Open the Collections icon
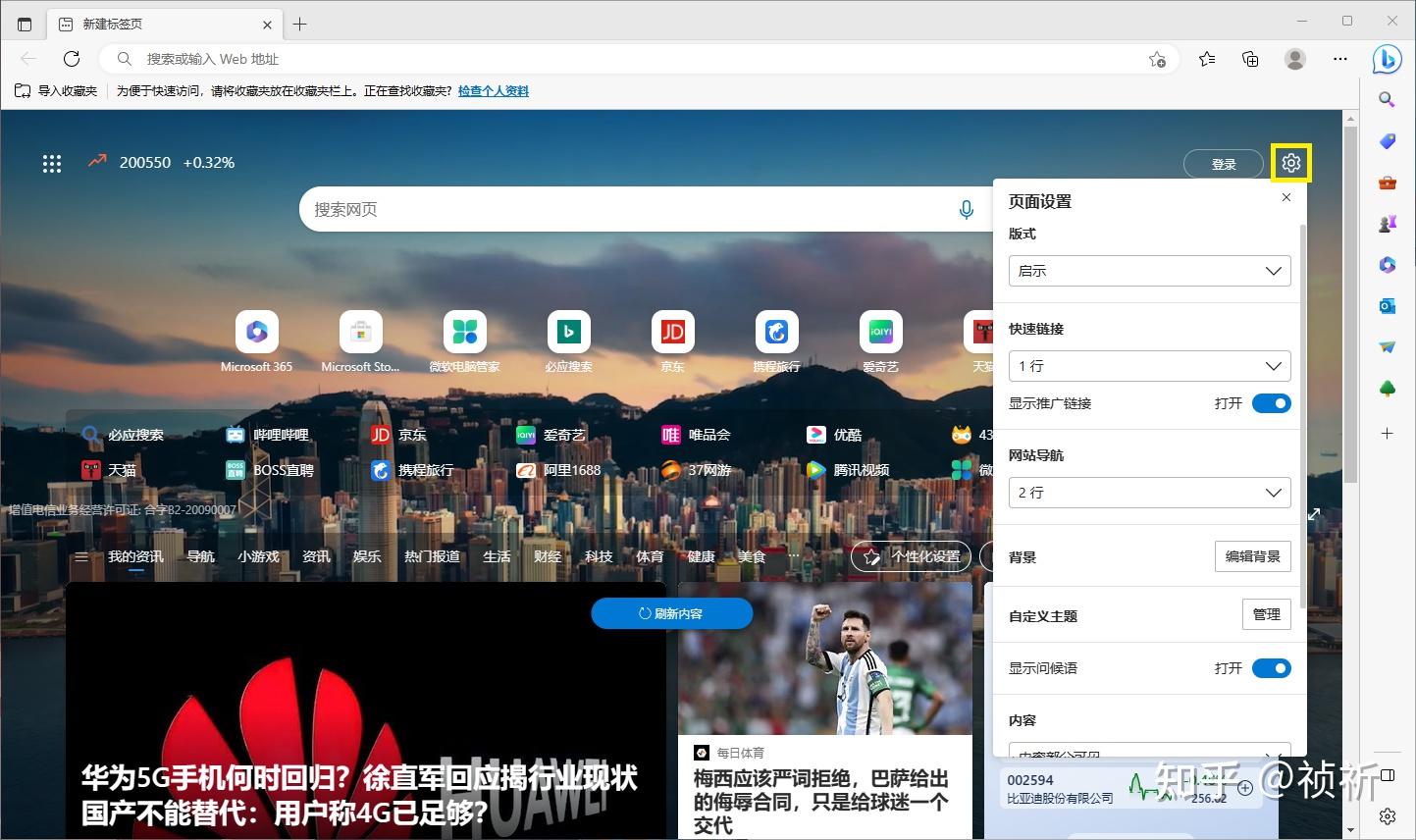This screenshot has width=1416, height=840. pyautogui.click(x=1250, y=59)
